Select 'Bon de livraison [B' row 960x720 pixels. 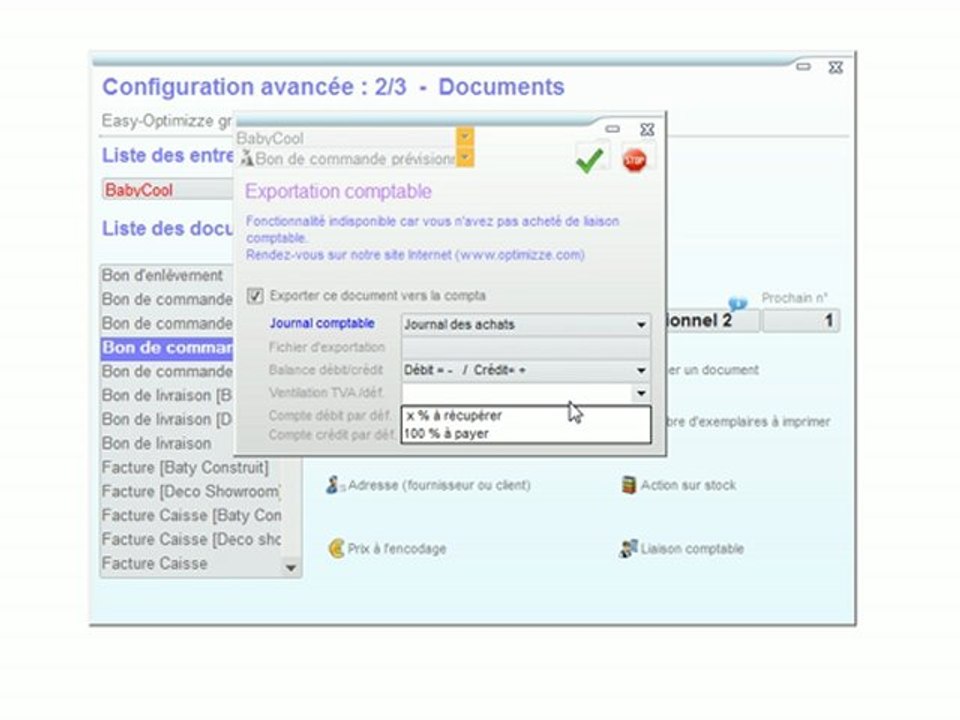coord(167,396)
